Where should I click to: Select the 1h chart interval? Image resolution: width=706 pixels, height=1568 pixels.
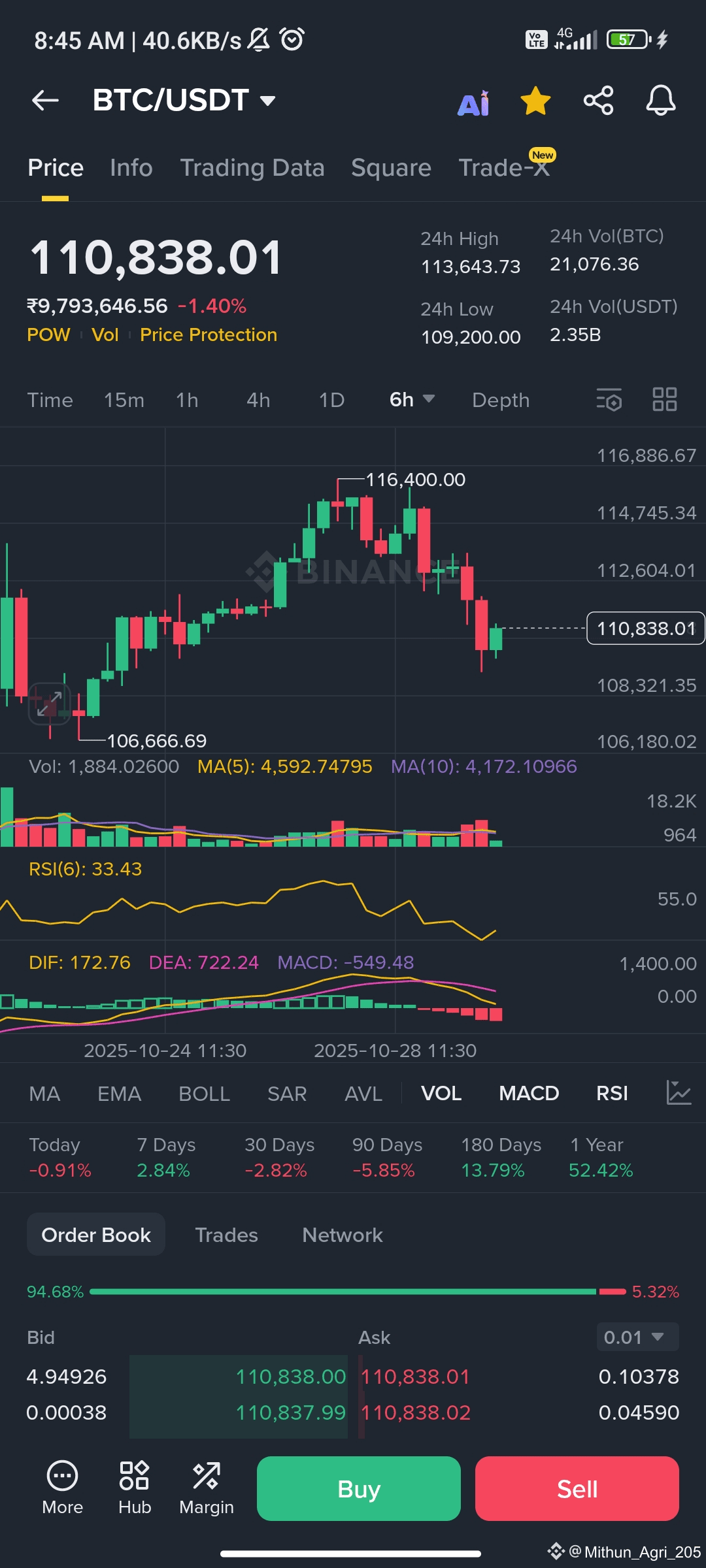(187, 400)
